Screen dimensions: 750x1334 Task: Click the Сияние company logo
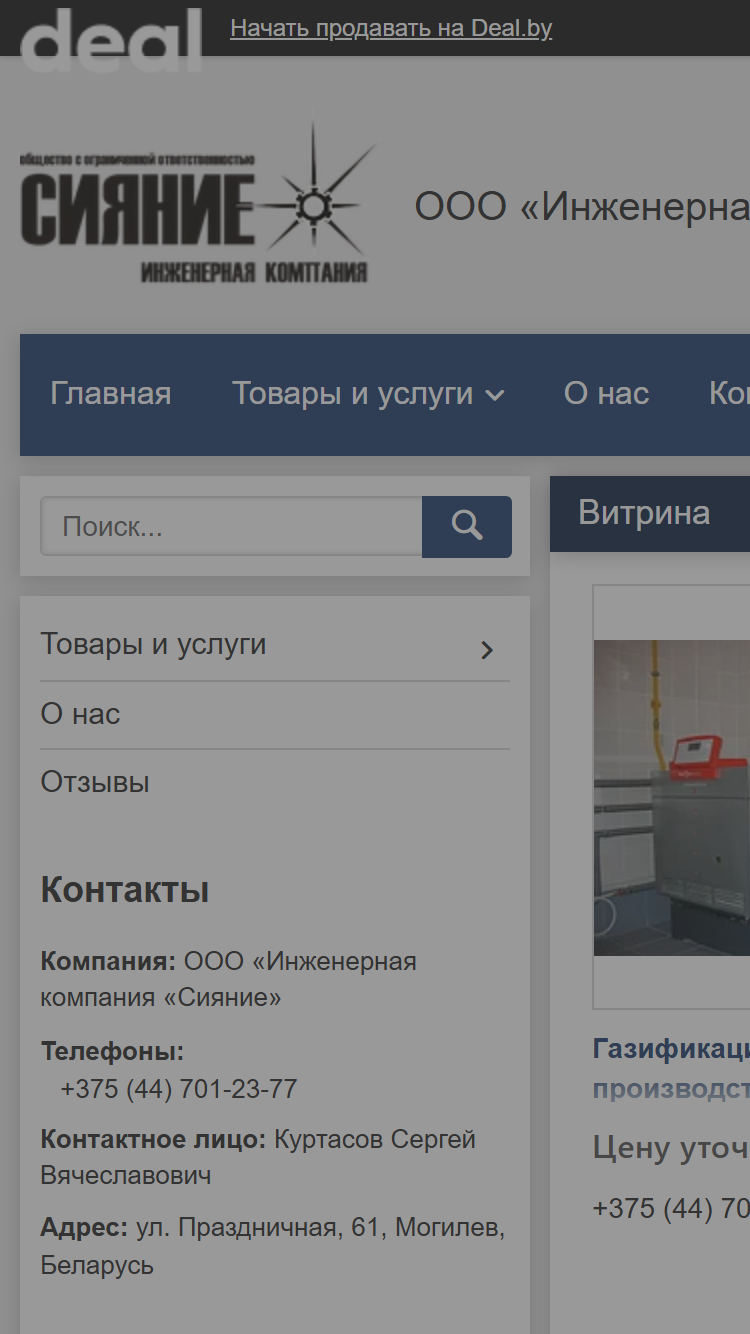coord(198,203)
